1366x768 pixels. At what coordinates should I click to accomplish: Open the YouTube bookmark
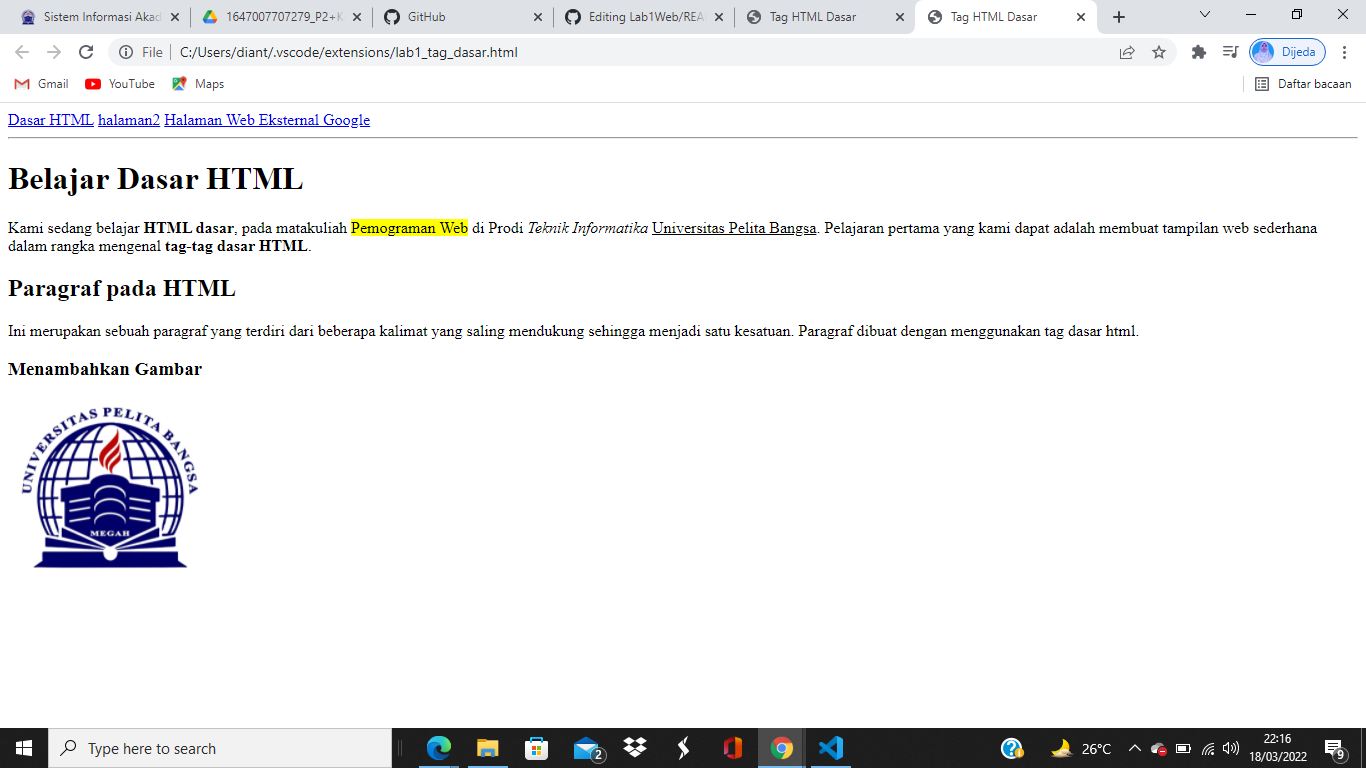[x=120, y=84]
